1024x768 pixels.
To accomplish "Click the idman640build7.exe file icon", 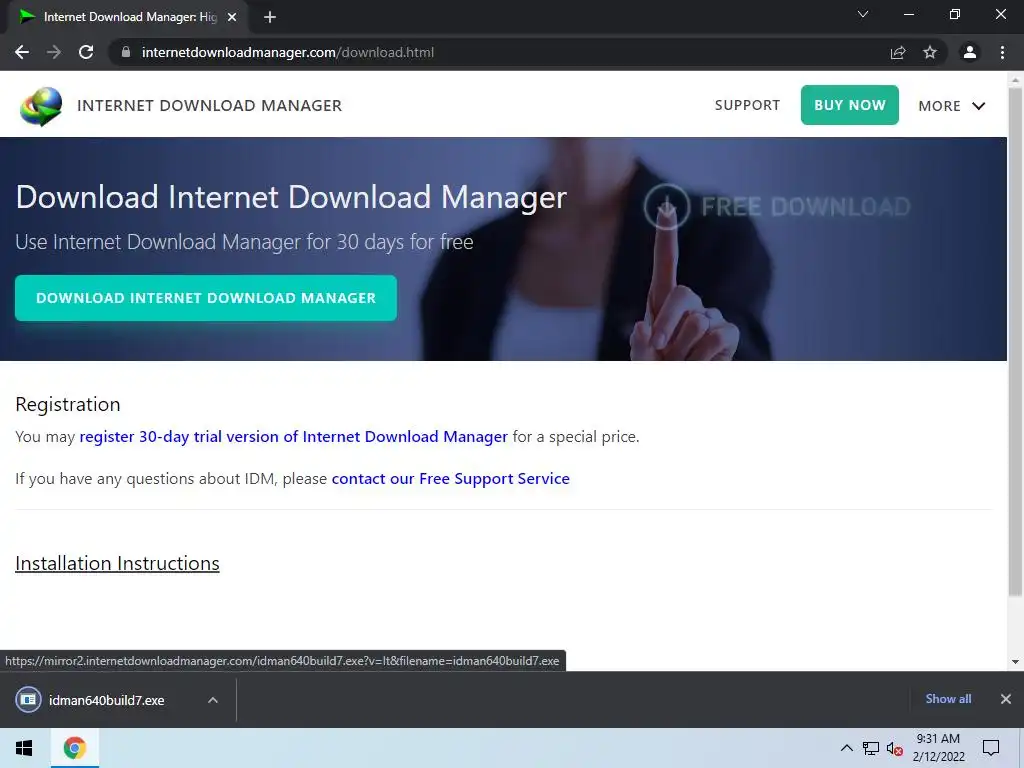I will pyautogui.click(x=28, y=700).
